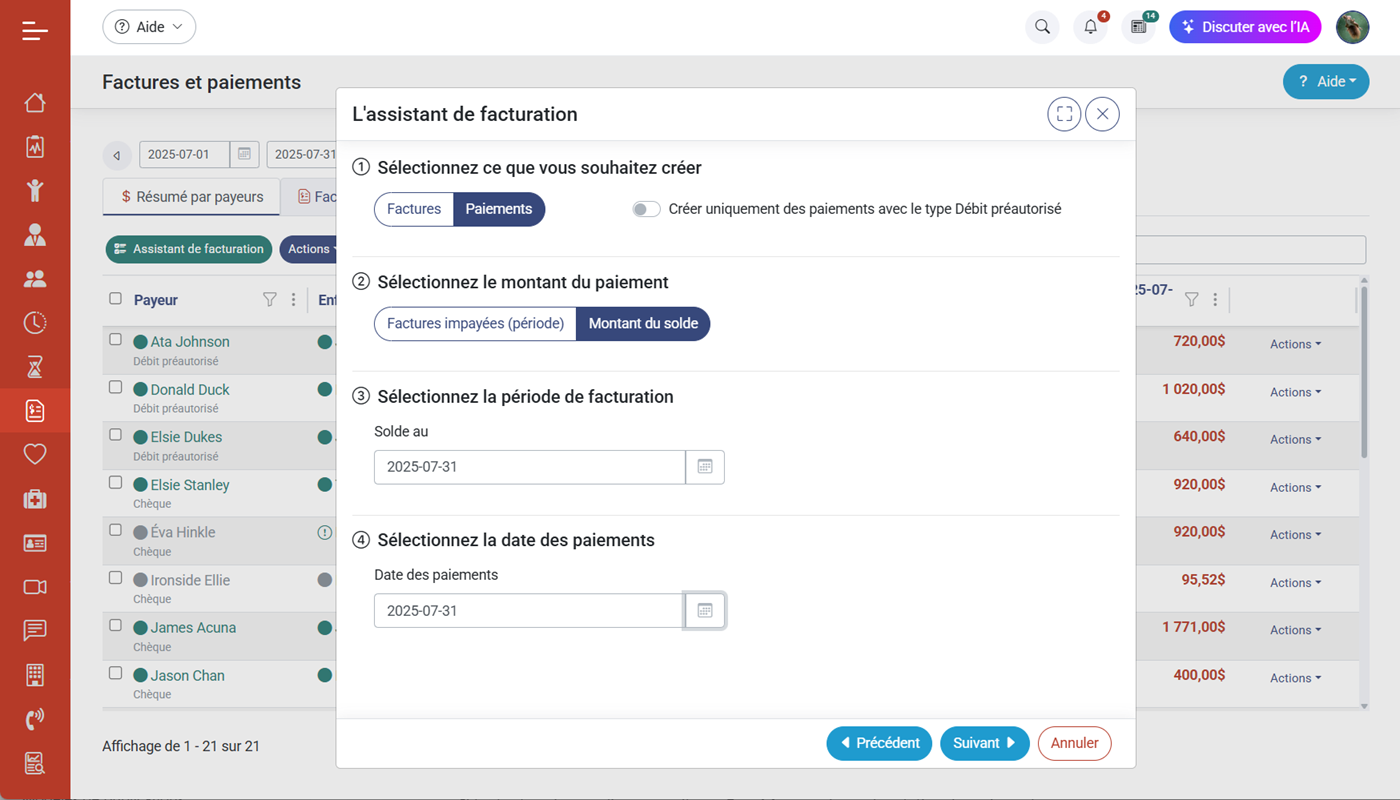
Task: Open the group of people sidebar icon
Action: 35,279
